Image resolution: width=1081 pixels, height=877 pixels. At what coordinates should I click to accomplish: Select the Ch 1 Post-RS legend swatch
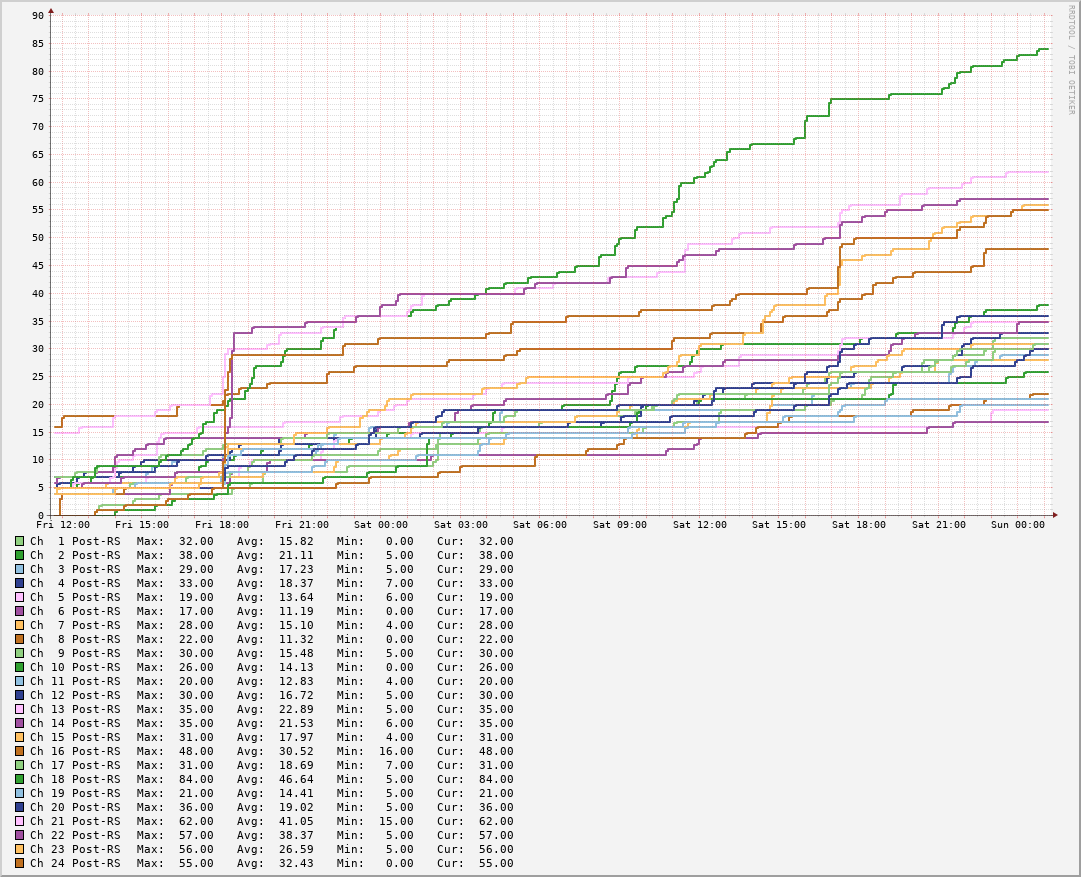pyautogui.click(x=19, y=541)
